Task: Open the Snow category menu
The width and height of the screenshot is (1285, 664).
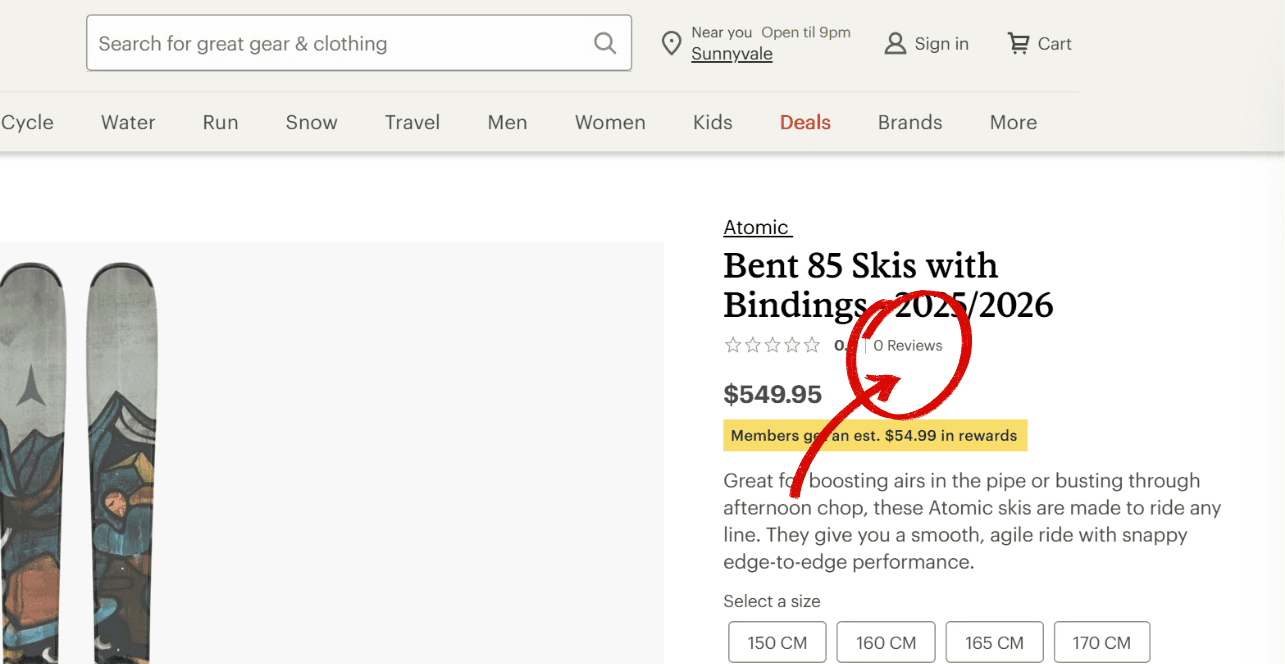Action: [311, 122]
